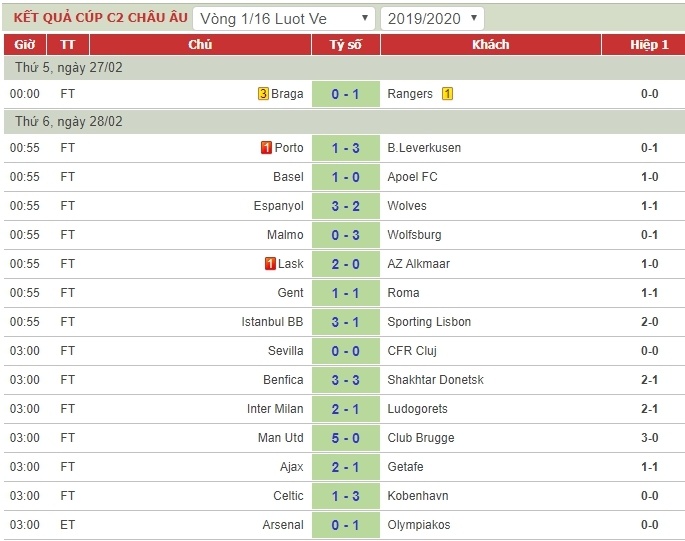Viewport: 685px width, 541px height.
Task: Click the Shakhtar Donetsk team name
Action: 435,380
